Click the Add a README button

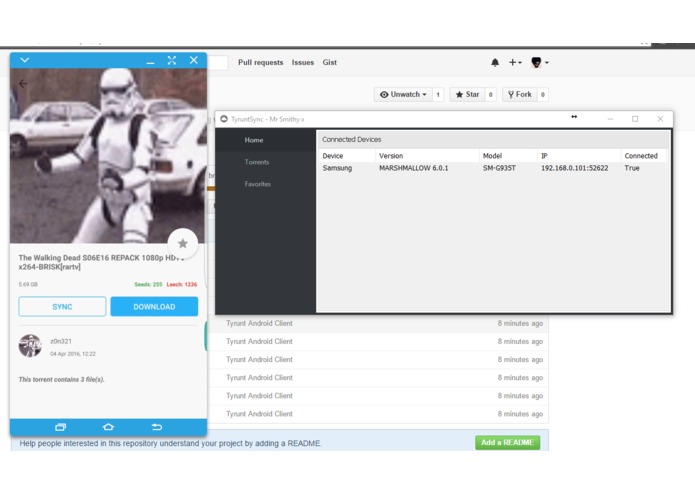[508, 443]
